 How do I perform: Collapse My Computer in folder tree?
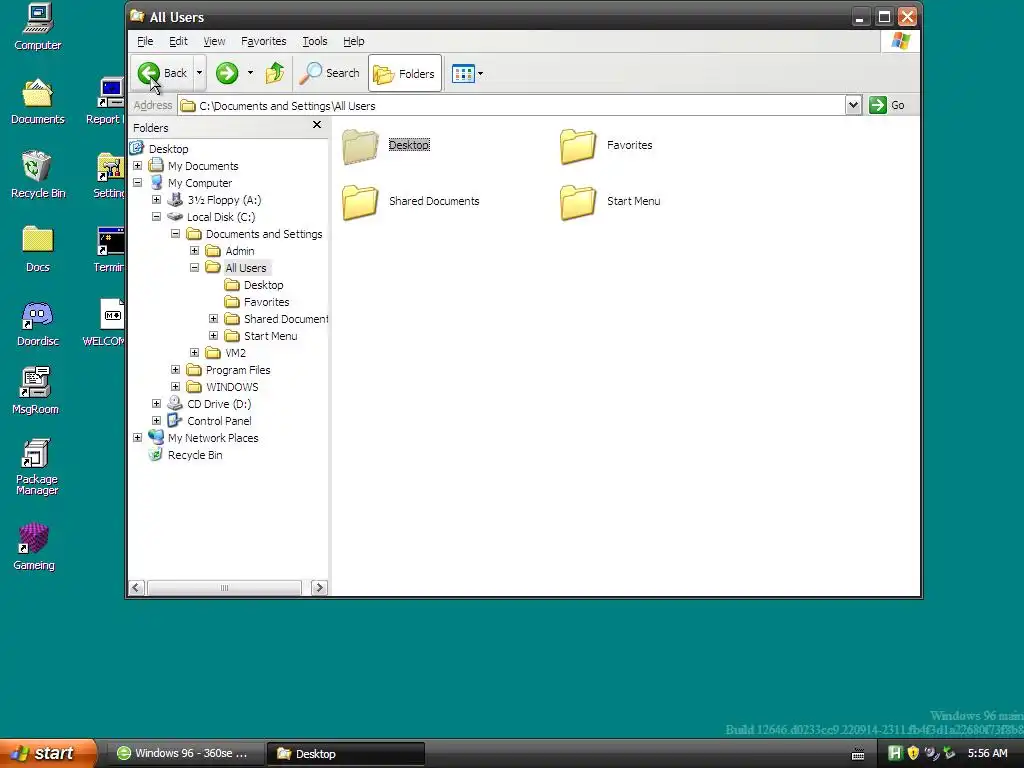138,183
